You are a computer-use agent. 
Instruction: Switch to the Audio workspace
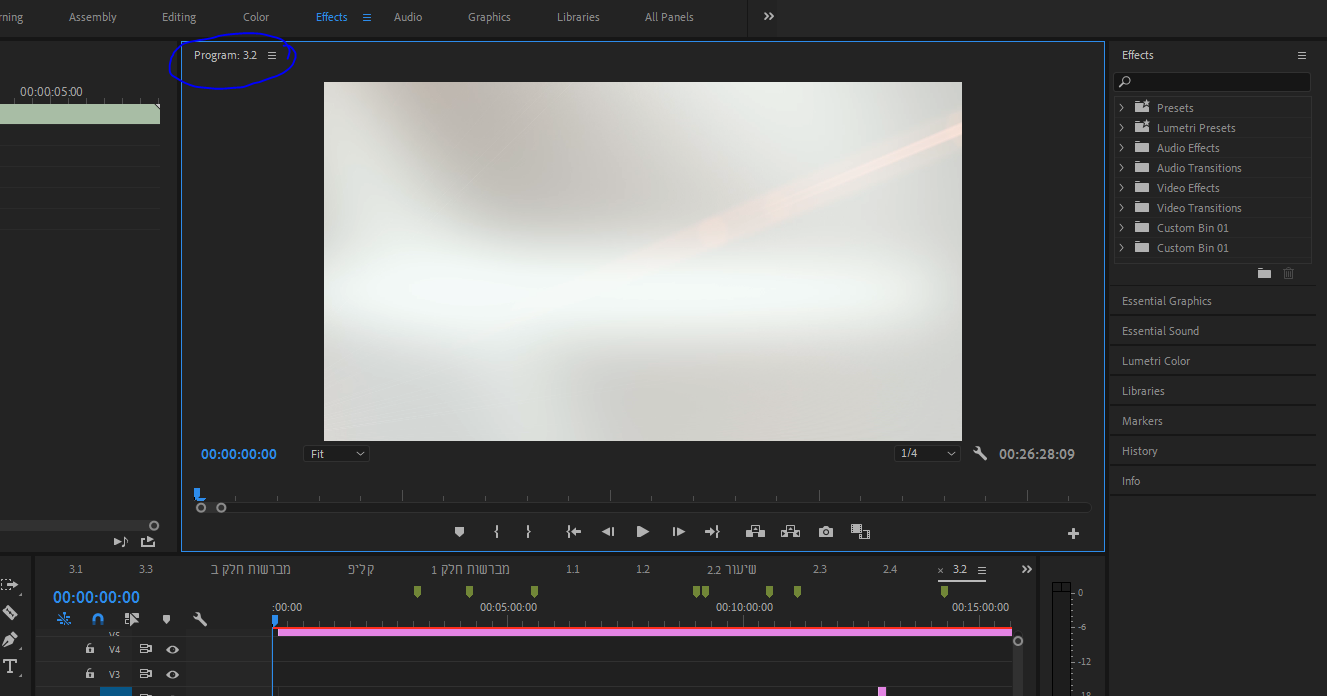(x=408, y=17)
